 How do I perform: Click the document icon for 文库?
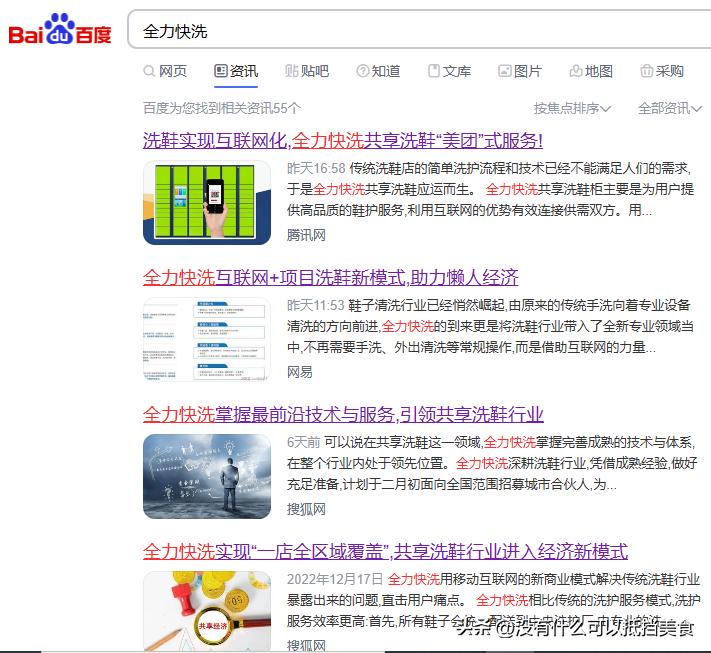[x=434, y=71]
